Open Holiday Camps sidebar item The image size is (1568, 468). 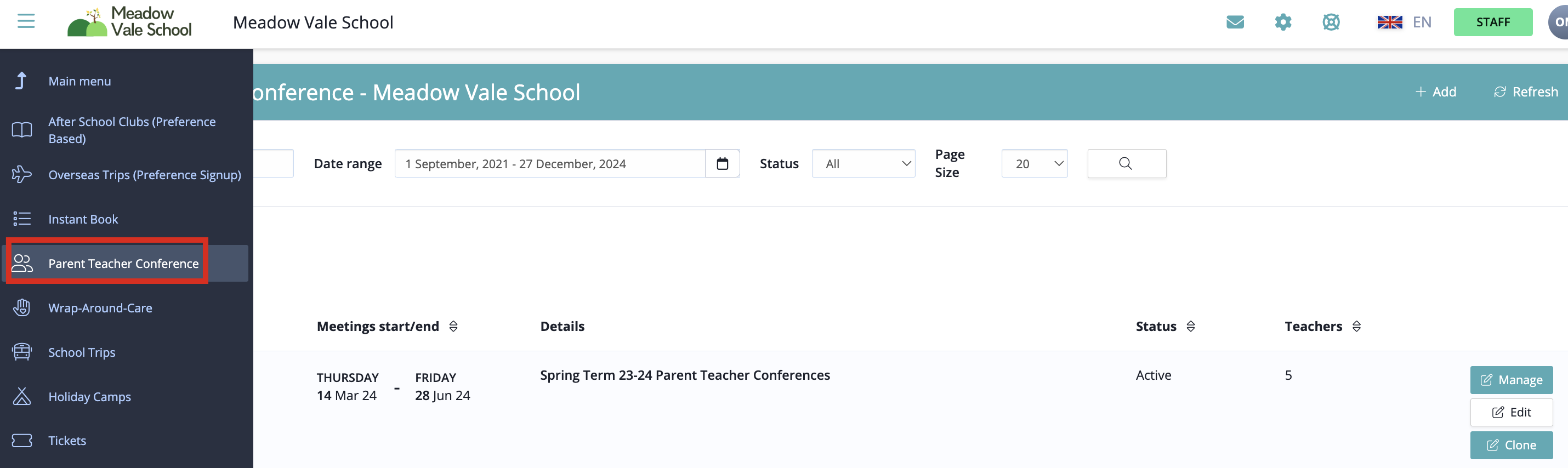click(89, 397)
